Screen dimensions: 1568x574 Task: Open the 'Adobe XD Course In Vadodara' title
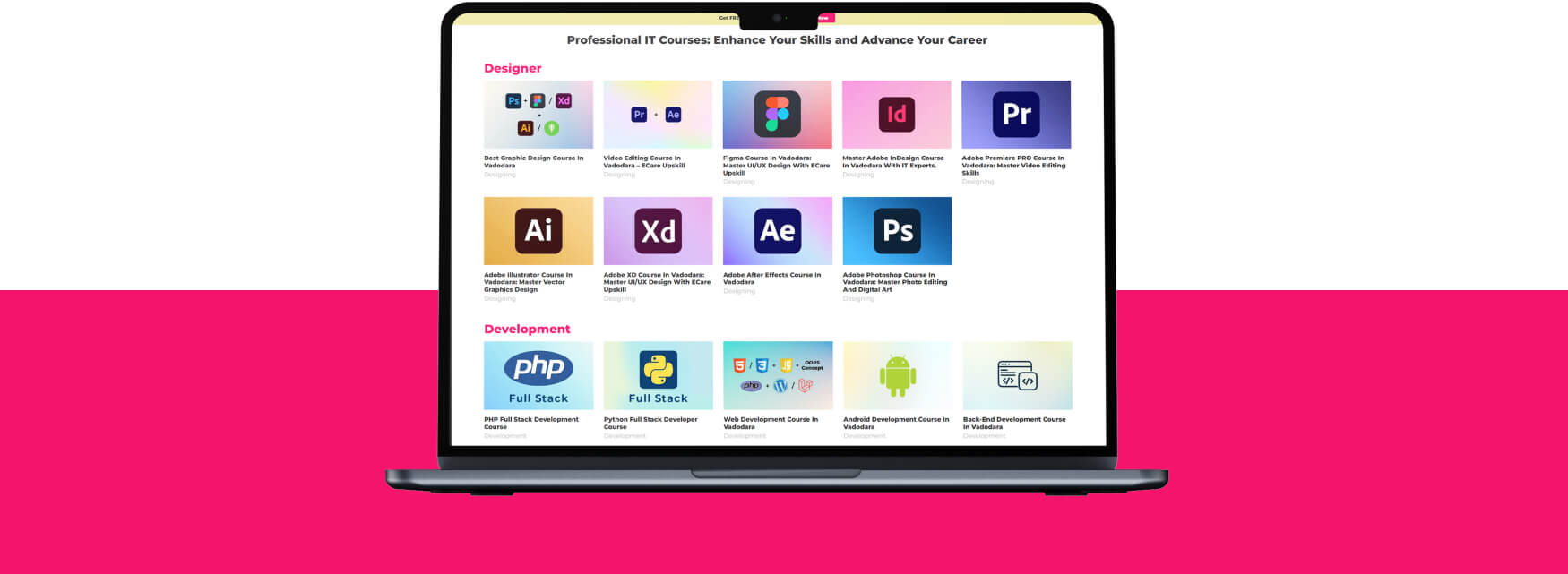coord(657,282)
